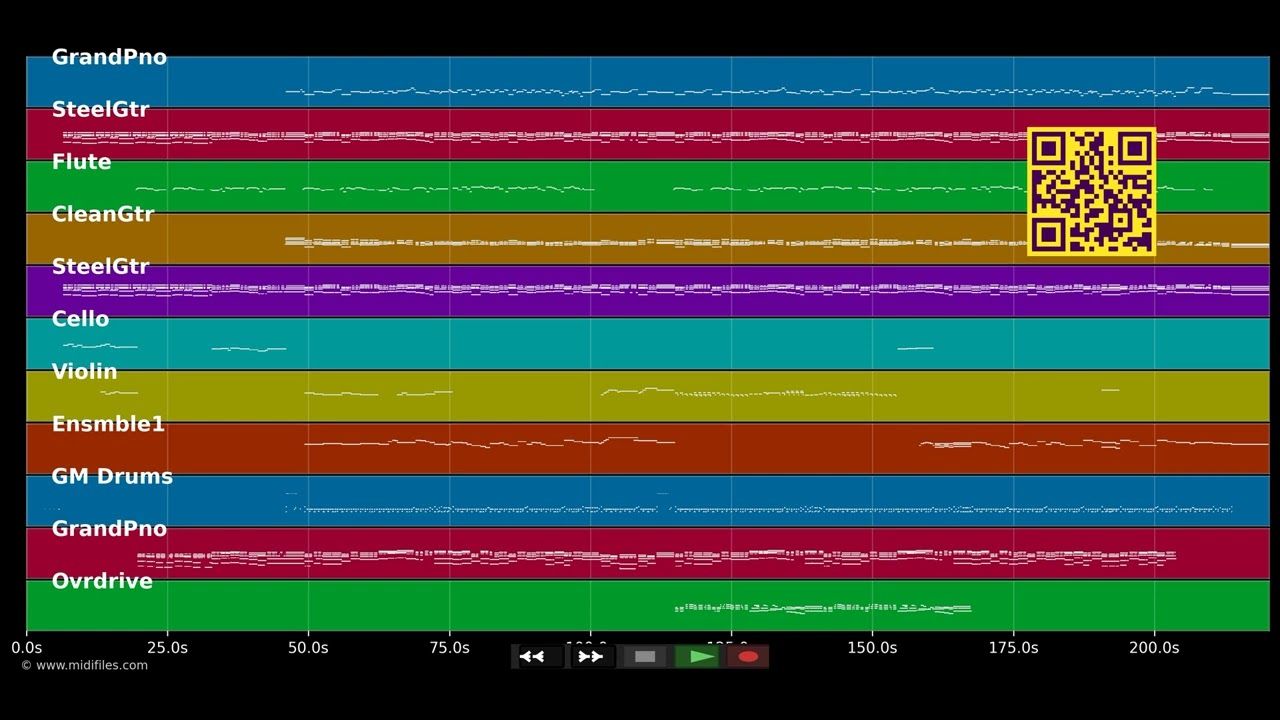Stop playback with the gray square button

pos(645,657)
